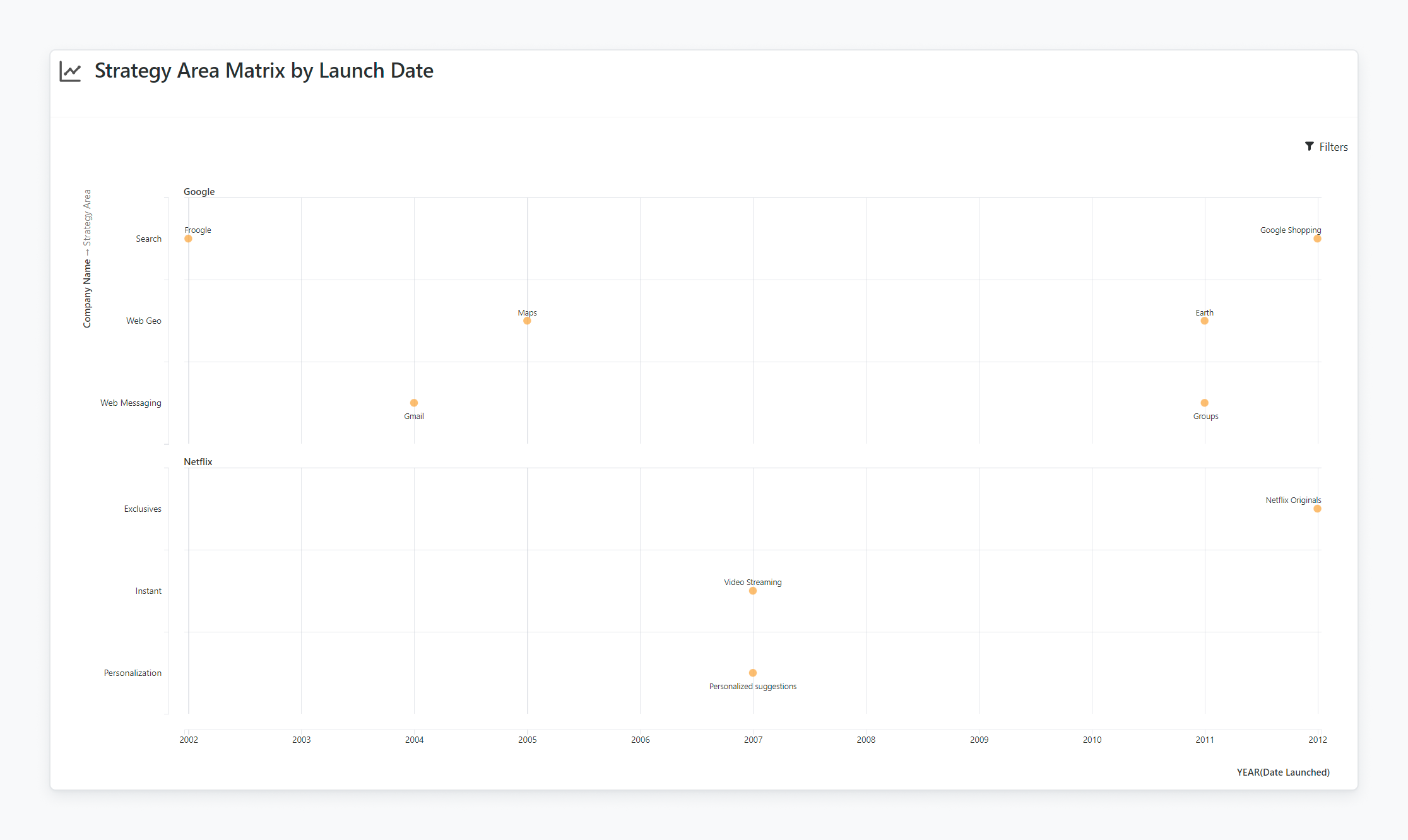Click the Maps data point
The image size is (1408, 840).
[527, 321]
